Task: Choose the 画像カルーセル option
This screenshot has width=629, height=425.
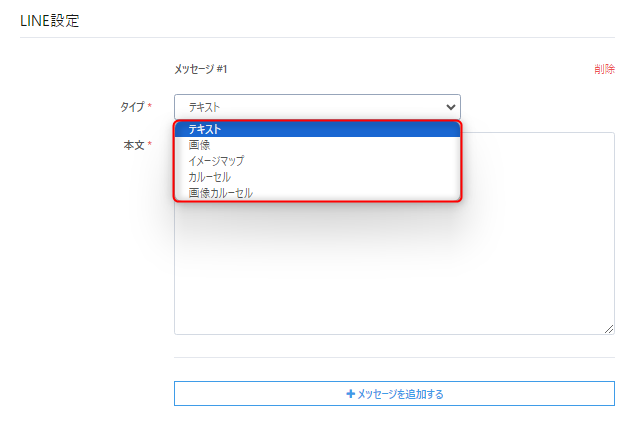Action: click(221, 193)
